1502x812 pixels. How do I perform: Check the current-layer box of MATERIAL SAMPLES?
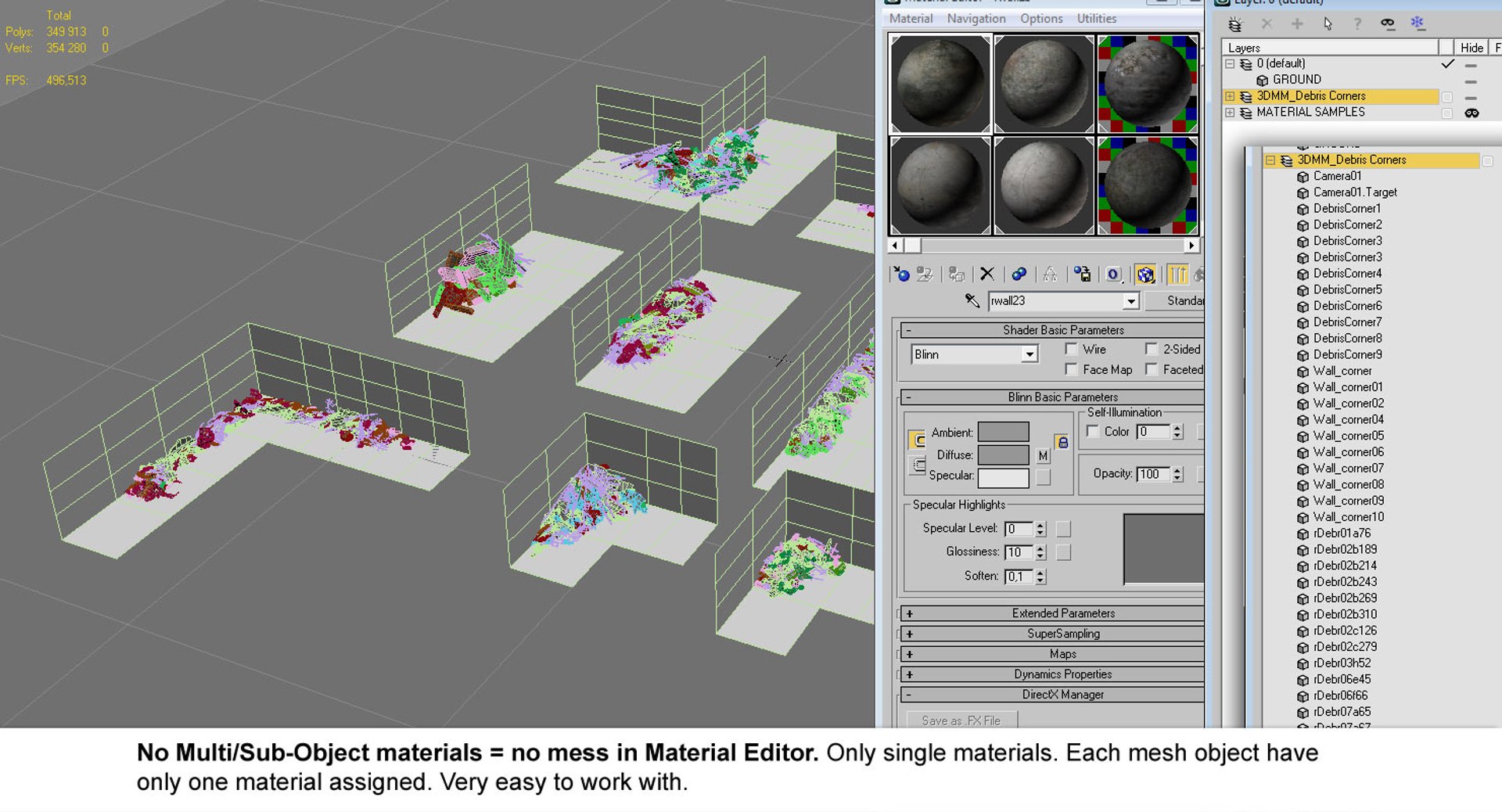(x=1446, y=113)
